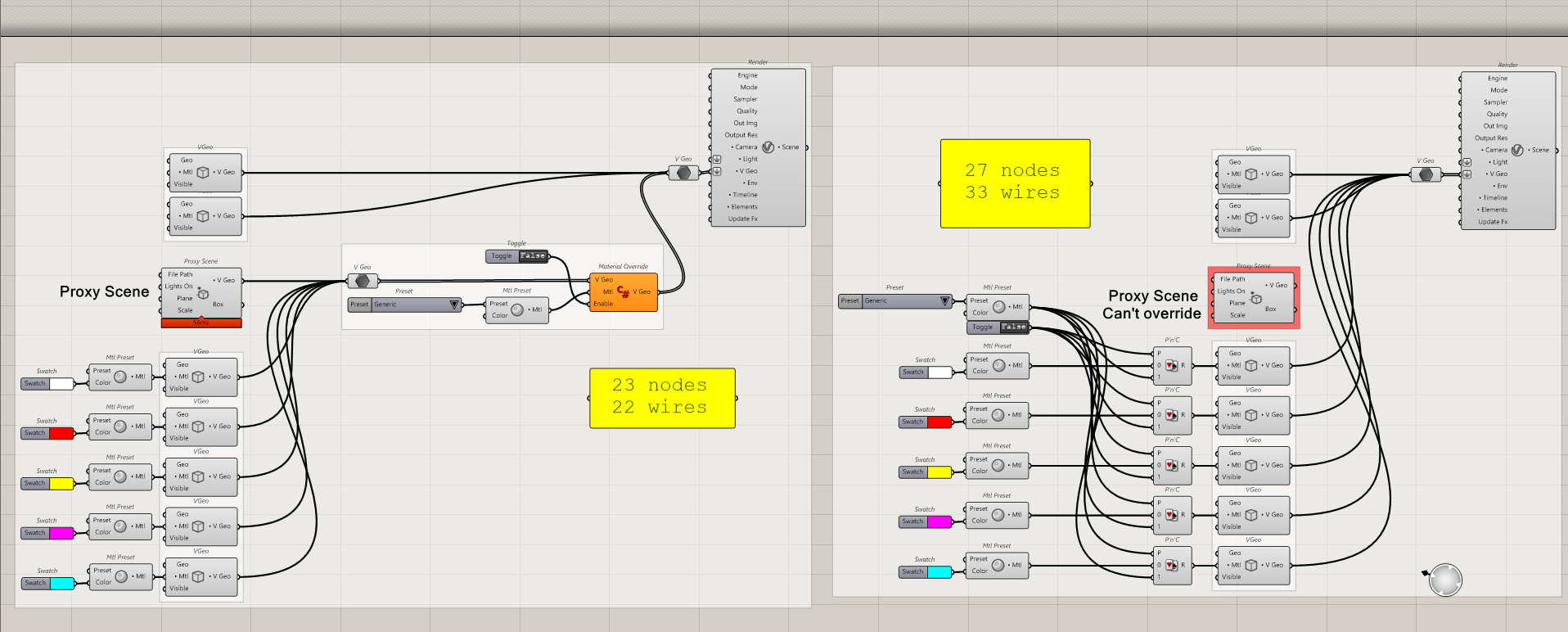The height and width of the screenshot is (632, 1568).
Task: Select the yellow '23 nodes 22 wires' panel
Action: tap(662, 398)
